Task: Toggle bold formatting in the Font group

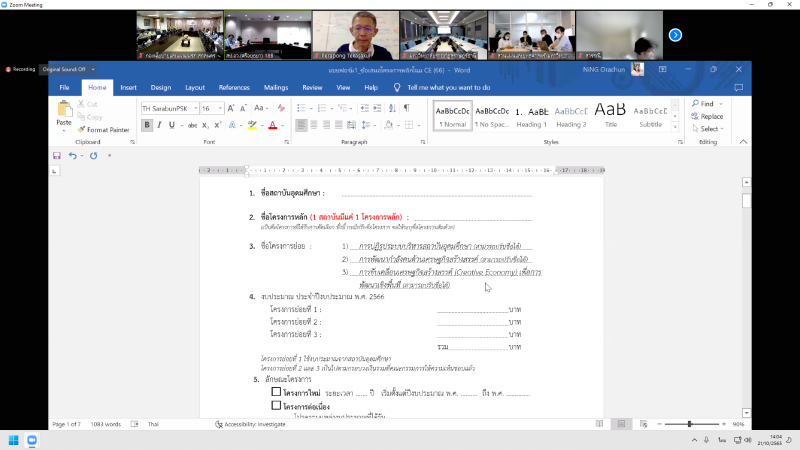Action: [x=147, y=125]
